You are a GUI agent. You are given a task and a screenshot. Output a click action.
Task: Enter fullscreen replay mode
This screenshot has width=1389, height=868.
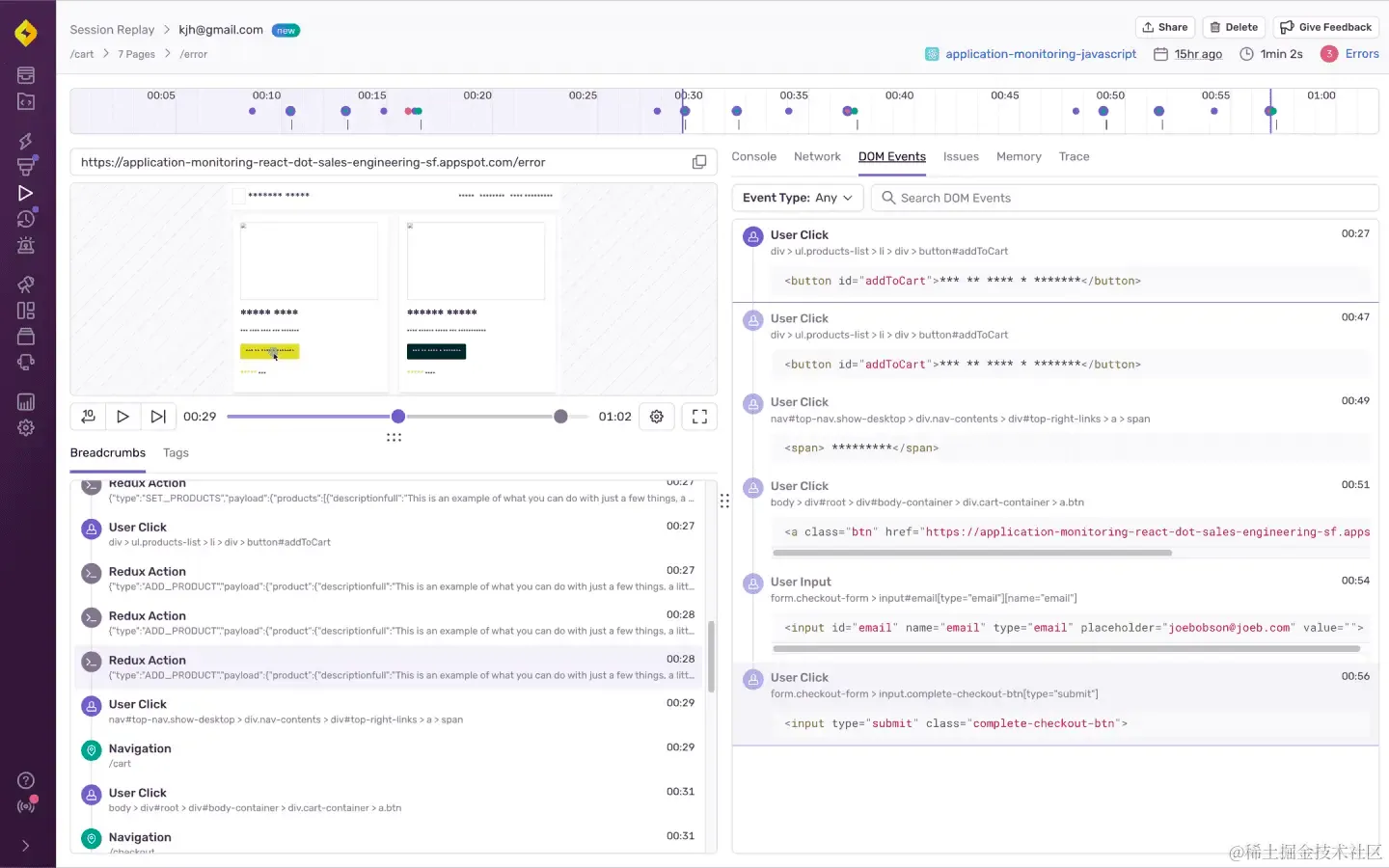700,417
